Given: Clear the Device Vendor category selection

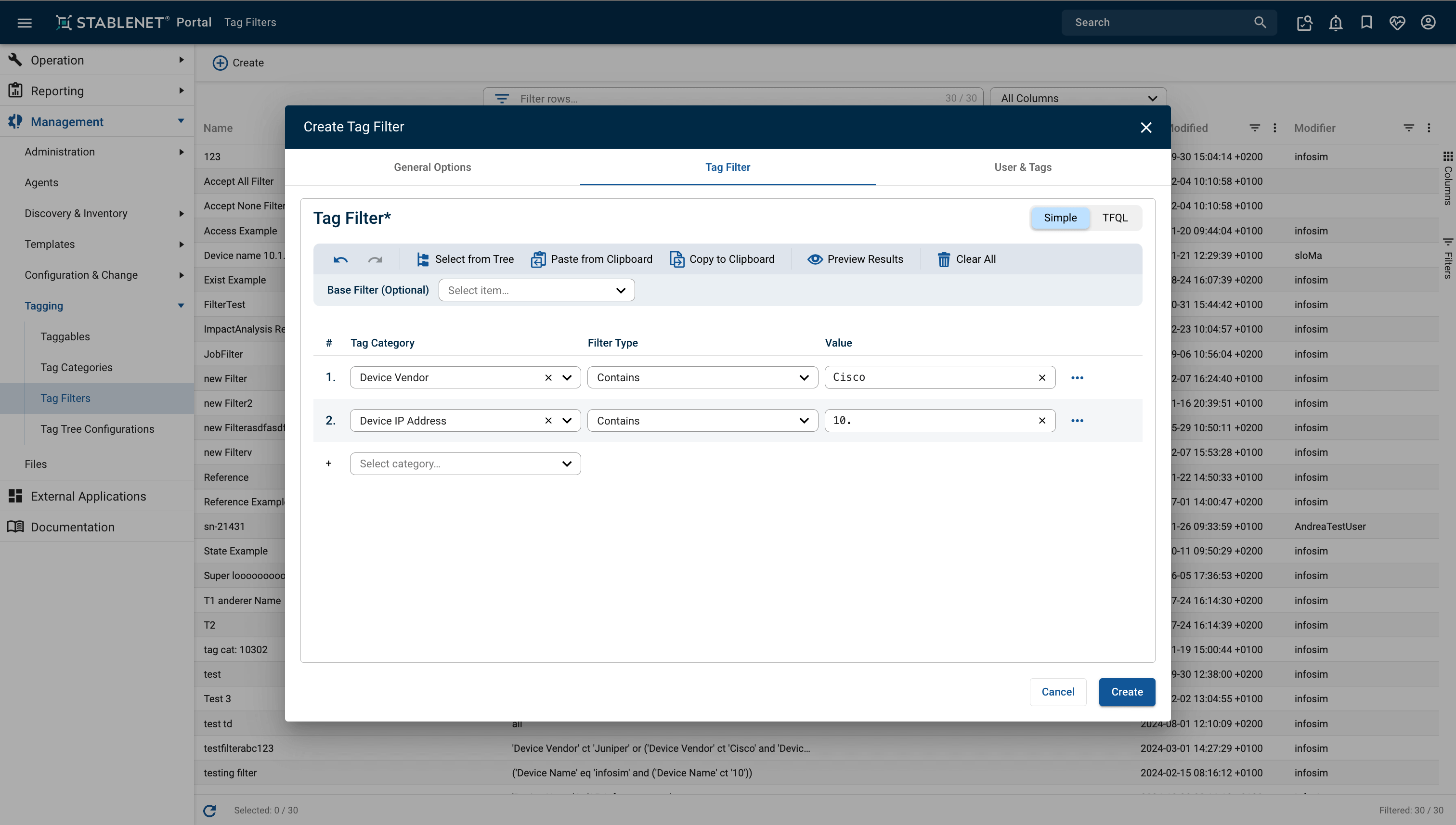Looking at the screenshot, I should click(x=548, y=378).
